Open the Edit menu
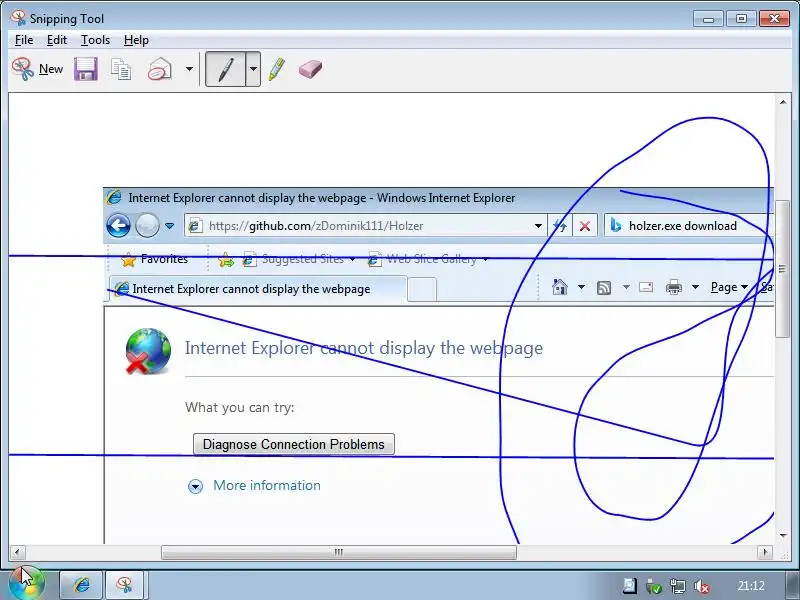Image resolution: width=800 pixels, height=600 pixels. [x=57, y=40]
